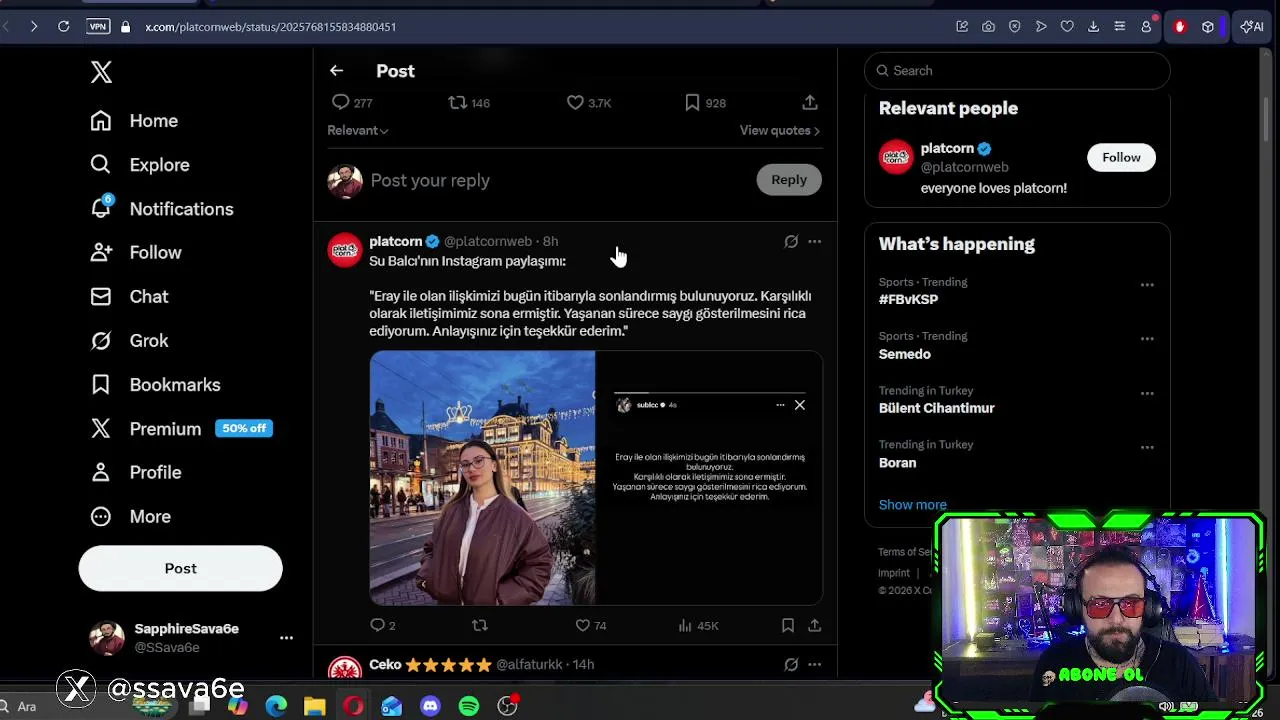The height and width of the screenshot is (720, 1280).
Task: Go to Profile in the sidebar
Action: 135,473
